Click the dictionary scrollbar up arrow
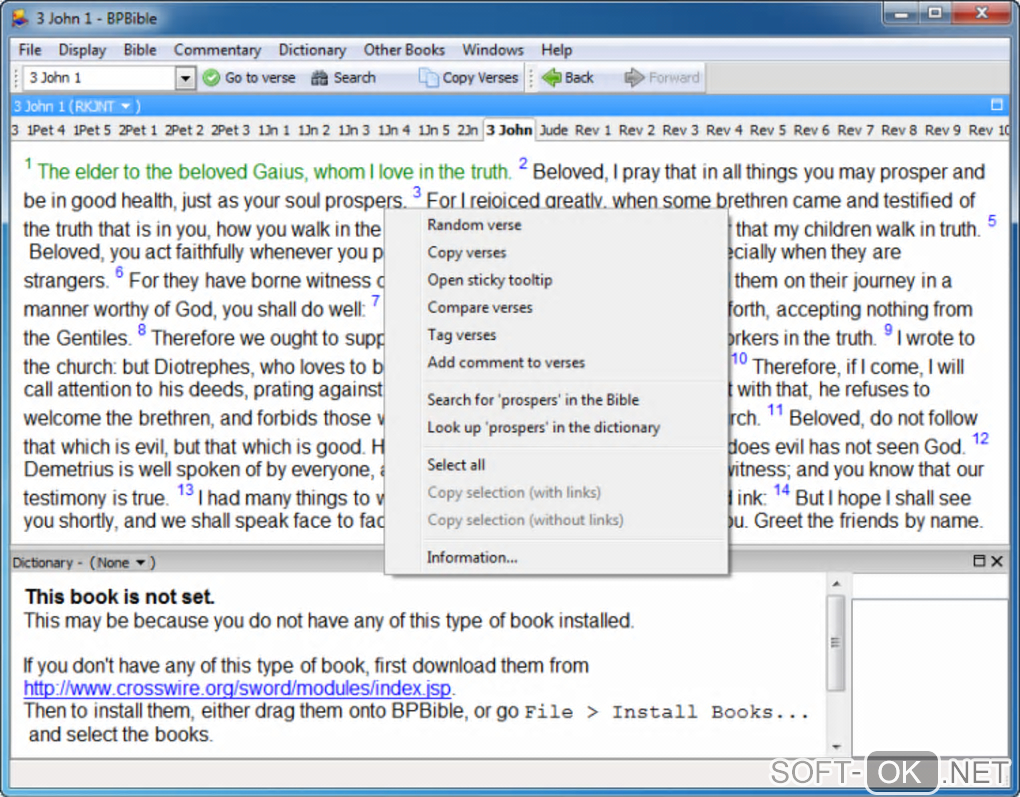Viewport: 1020px width, 797px height. [x=837, y=584]
